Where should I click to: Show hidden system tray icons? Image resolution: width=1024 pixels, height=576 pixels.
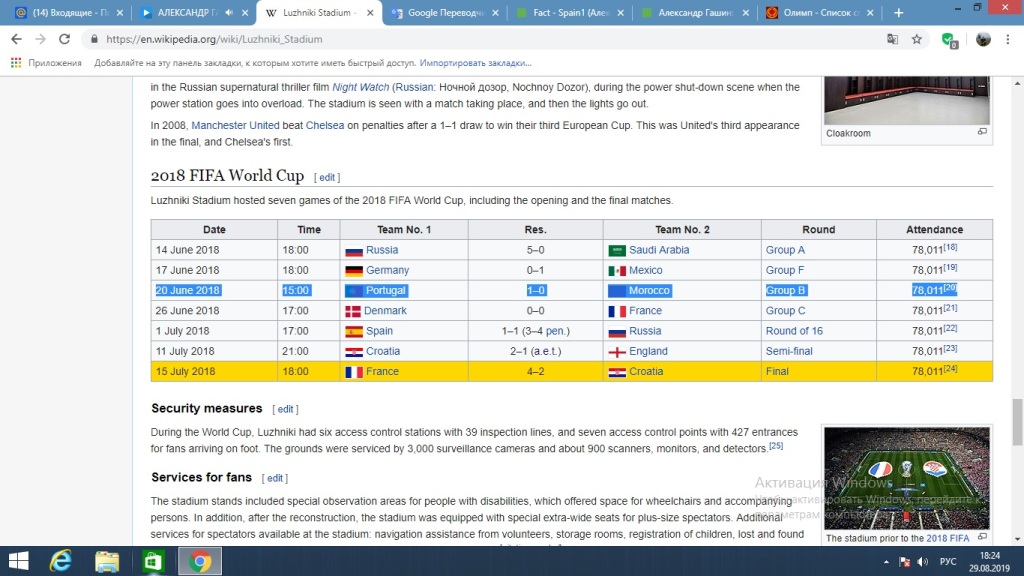click(886, 562)
